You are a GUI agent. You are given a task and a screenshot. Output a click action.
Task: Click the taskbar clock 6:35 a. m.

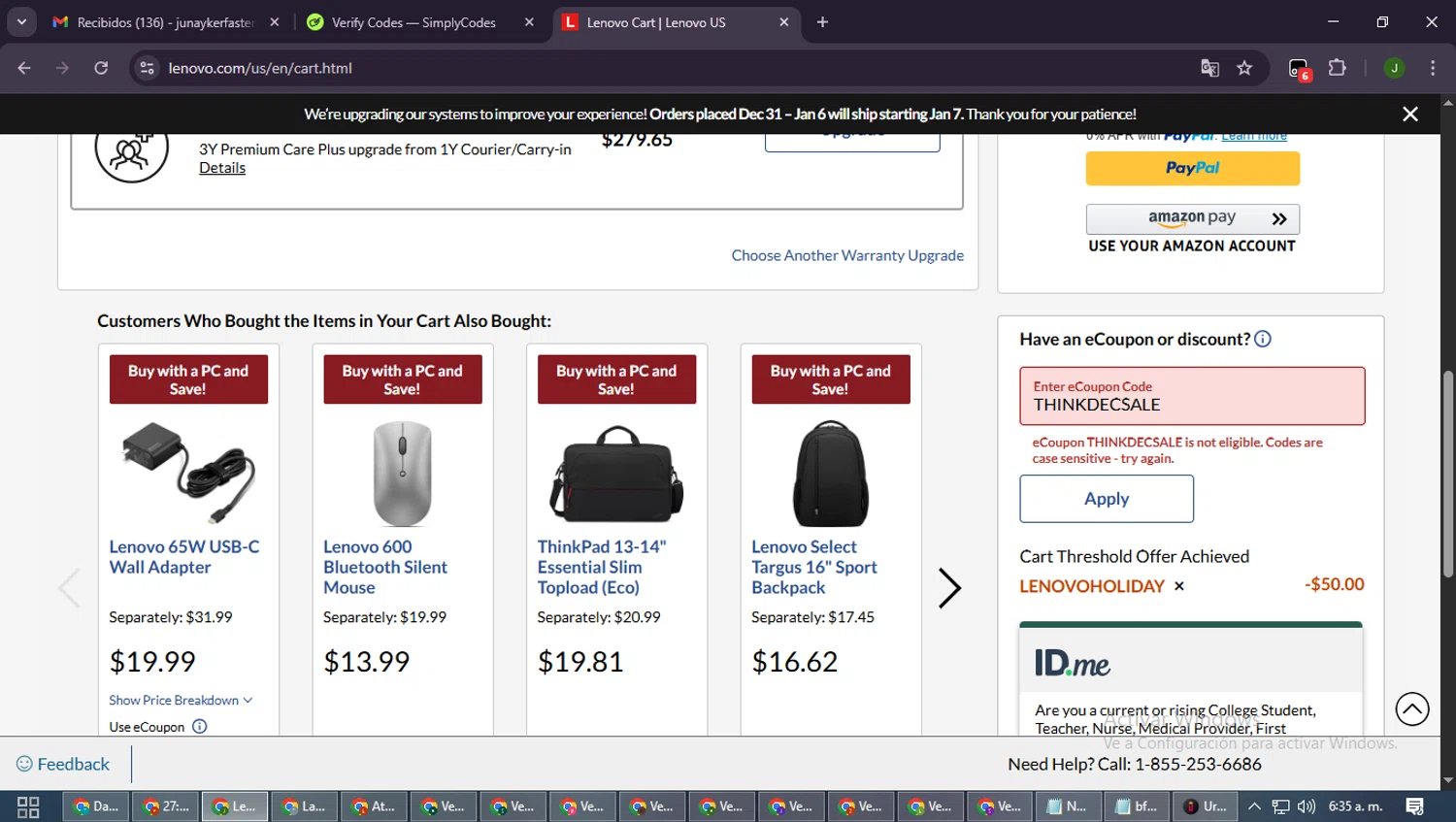coord(1355,806)
